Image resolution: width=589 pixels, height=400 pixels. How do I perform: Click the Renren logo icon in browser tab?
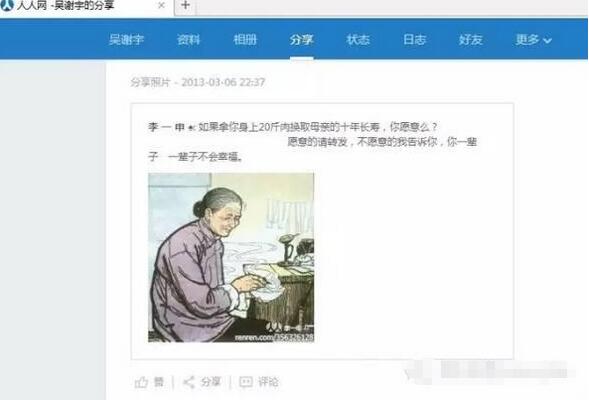coord(7,5)
